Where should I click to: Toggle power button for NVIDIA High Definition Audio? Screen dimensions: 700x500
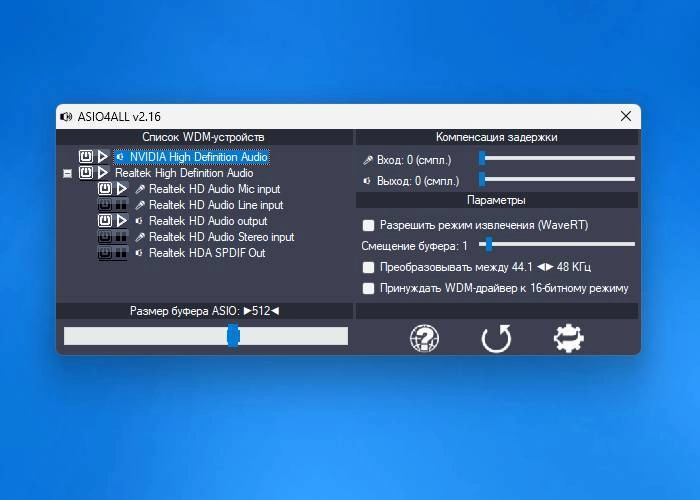pos(86,157)
